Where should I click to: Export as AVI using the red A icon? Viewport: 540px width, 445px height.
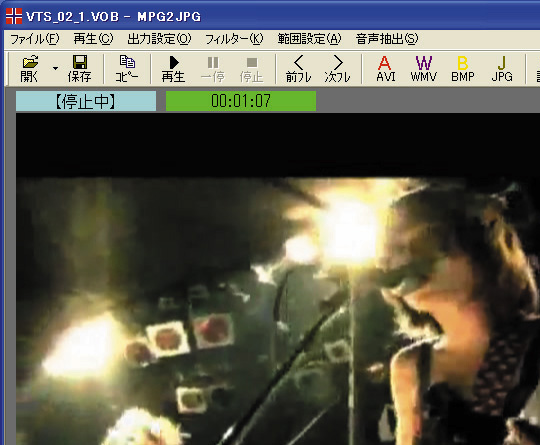point(385,69)
